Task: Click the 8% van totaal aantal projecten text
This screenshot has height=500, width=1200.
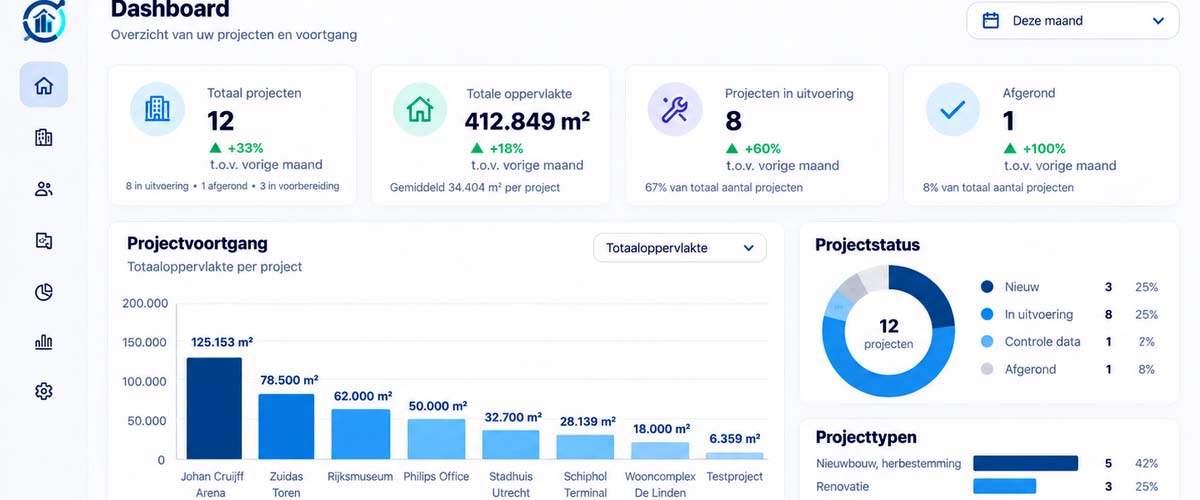Action: pyautogui.click(x=998, y=187)
